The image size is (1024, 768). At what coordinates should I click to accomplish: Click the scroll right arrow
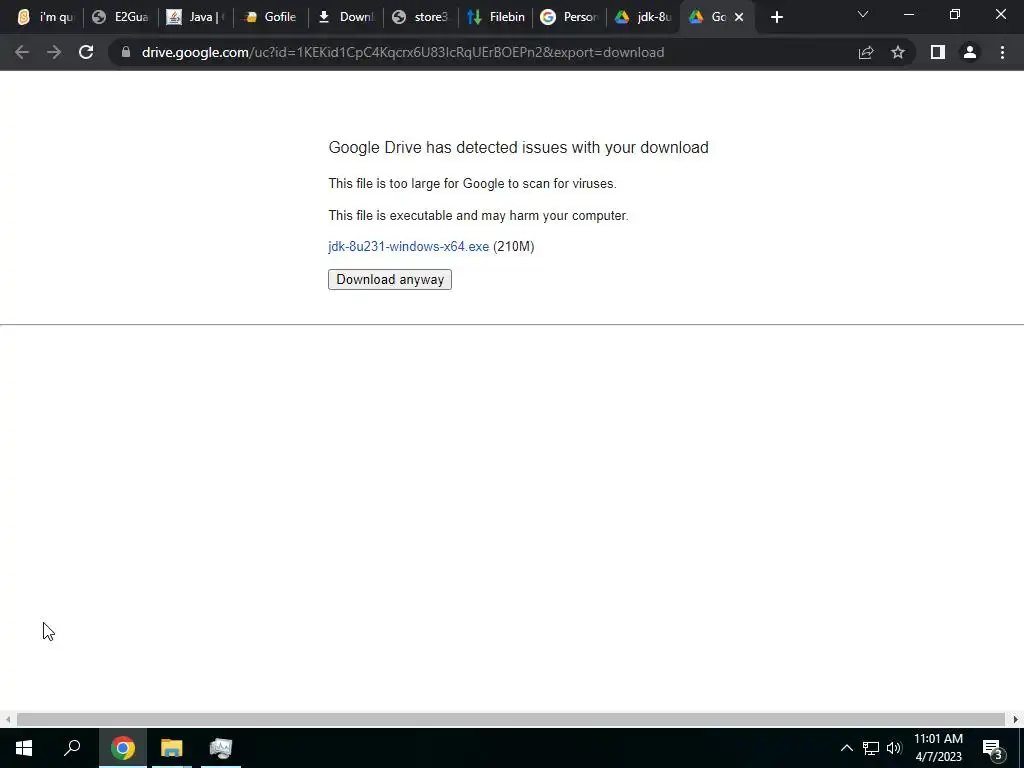pos(1016,719)
